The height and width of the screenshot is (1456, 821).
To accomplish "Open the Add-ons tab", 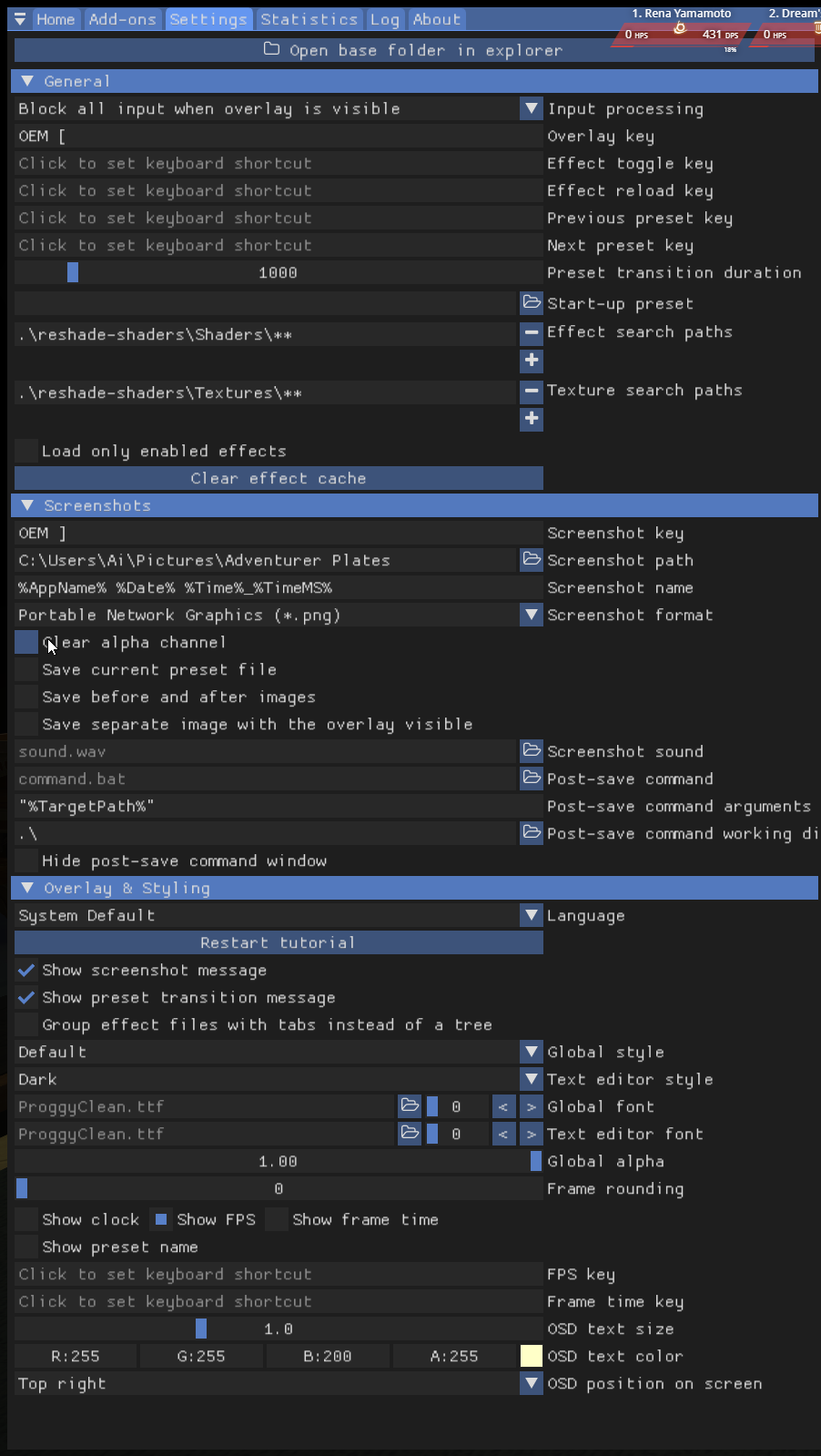I will [122, 19].
